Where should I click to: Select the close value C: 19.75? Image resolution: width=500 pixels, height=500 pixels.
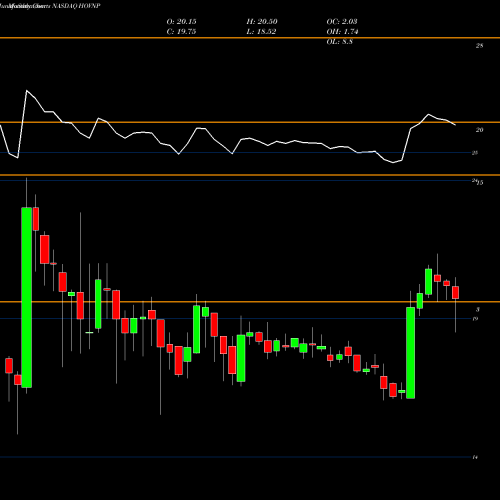tap(181, 32)
